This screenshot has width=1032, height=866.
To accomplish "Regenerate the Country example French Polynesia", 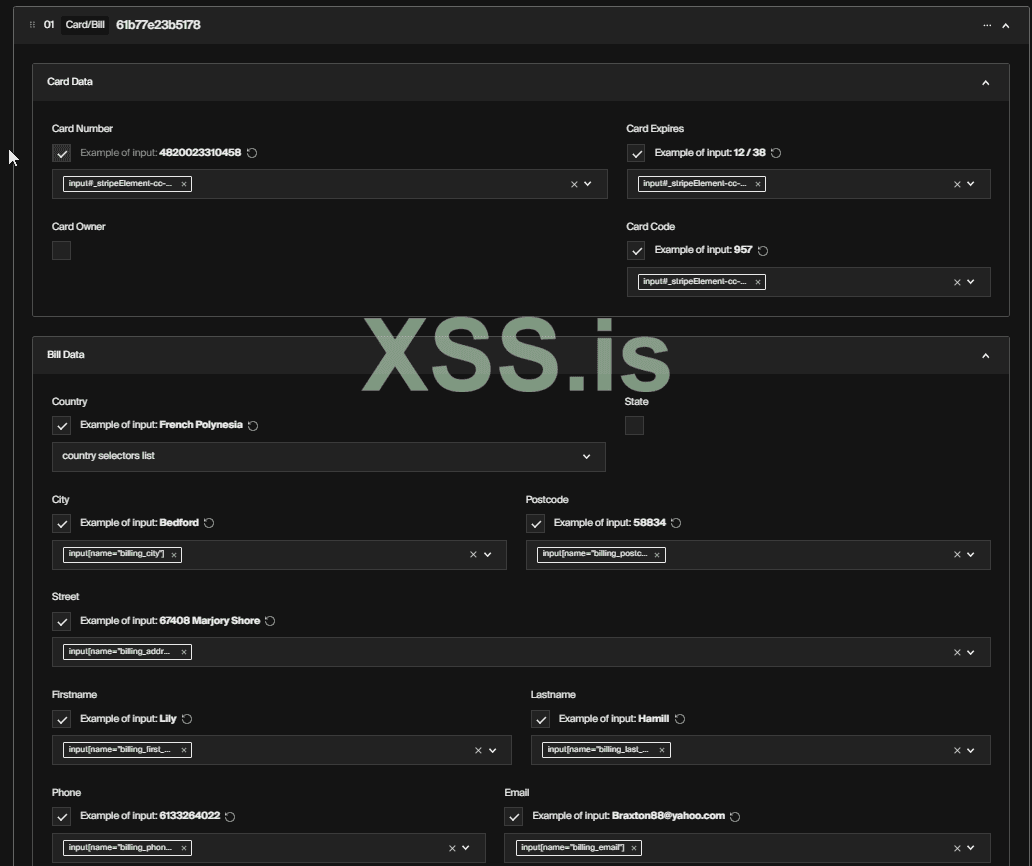I will 253,426.
